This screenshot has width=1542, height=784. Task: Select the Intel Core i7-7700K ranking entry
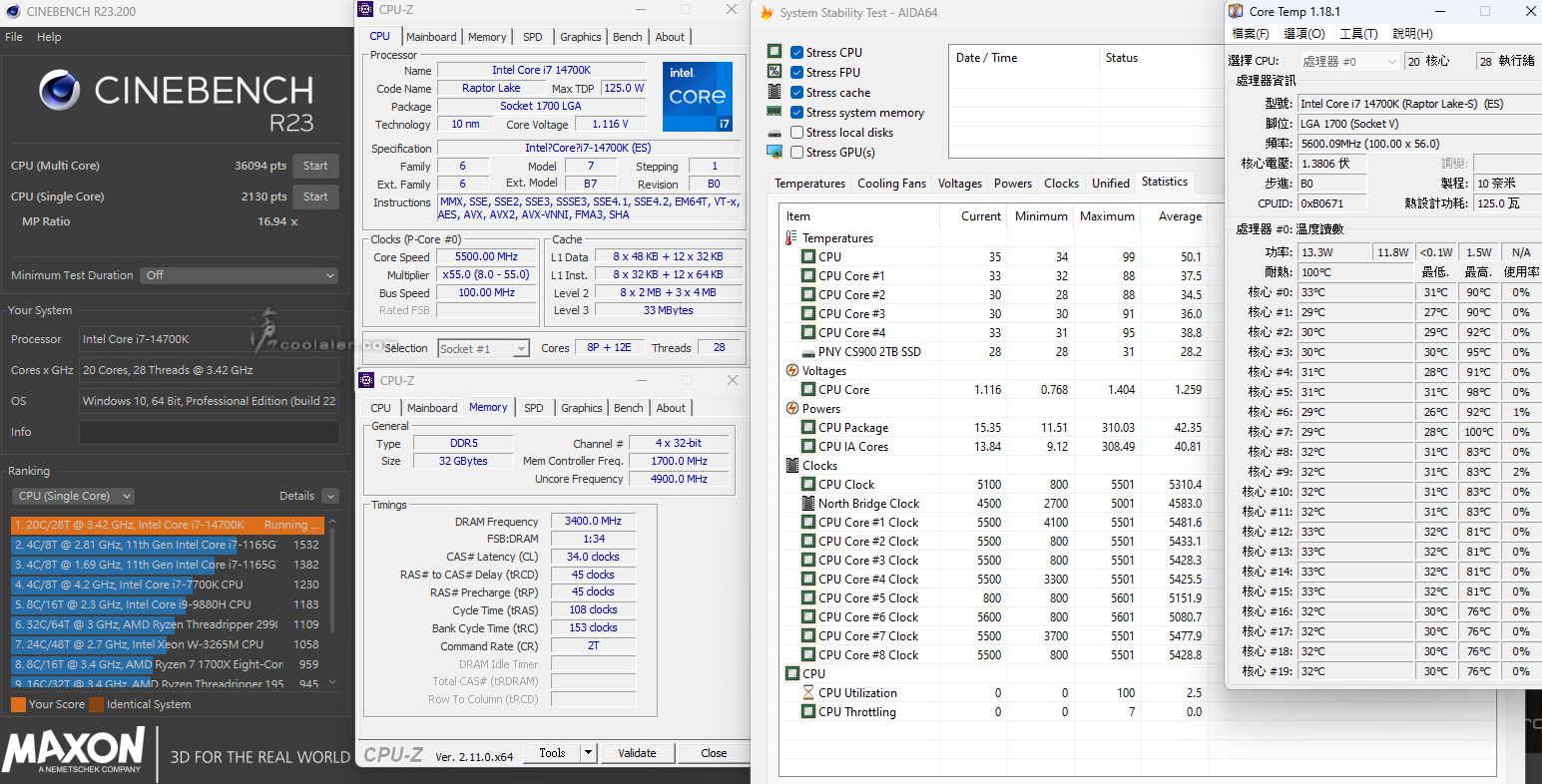pyautogui.click(x=168, y=585)
